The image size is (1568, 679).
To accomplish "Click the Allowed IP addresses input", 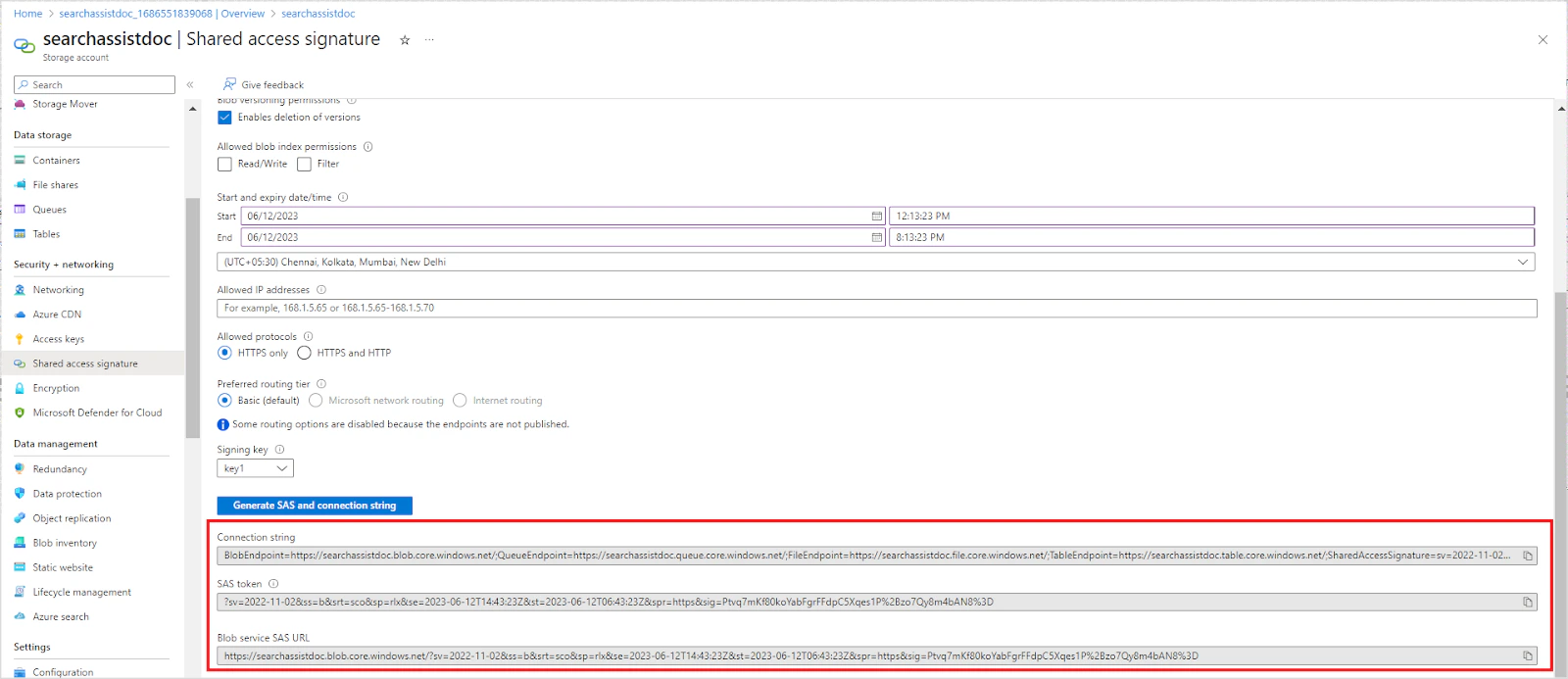I will 877,308.
